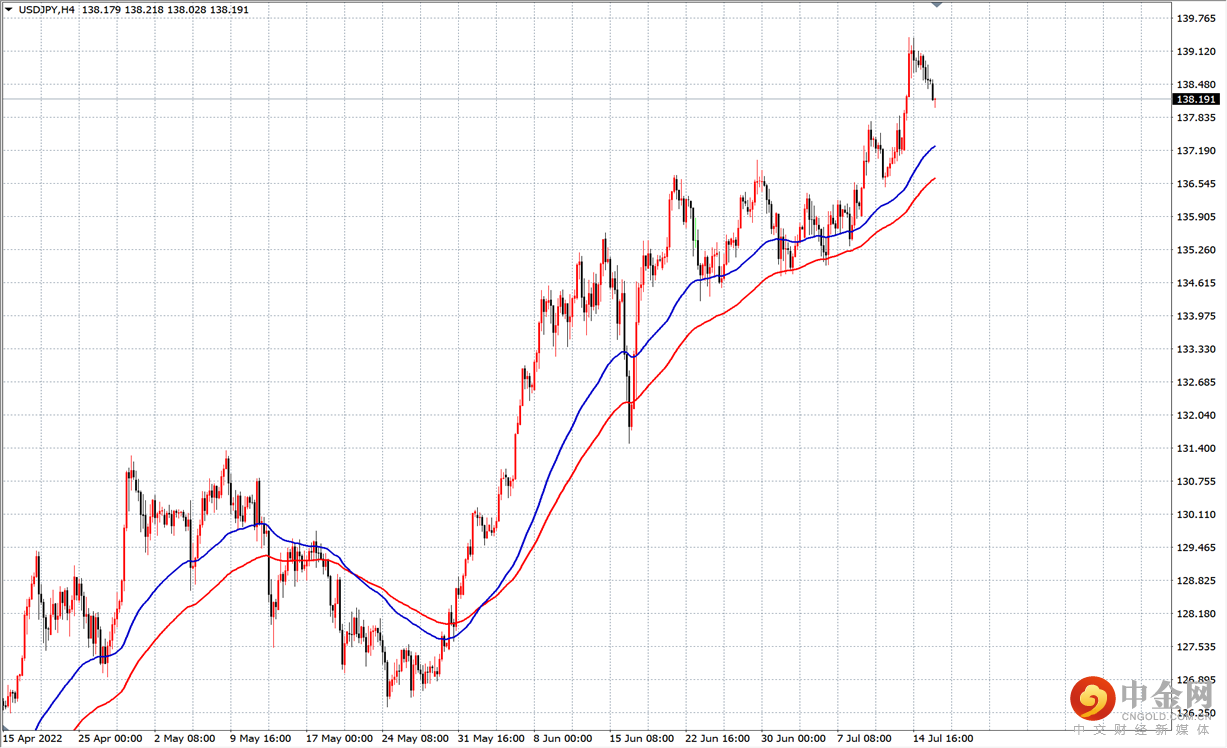Click the 25 Apr 00:00 time label
This screenshot has height=748, width=1227.
click(x=109, y=738)
